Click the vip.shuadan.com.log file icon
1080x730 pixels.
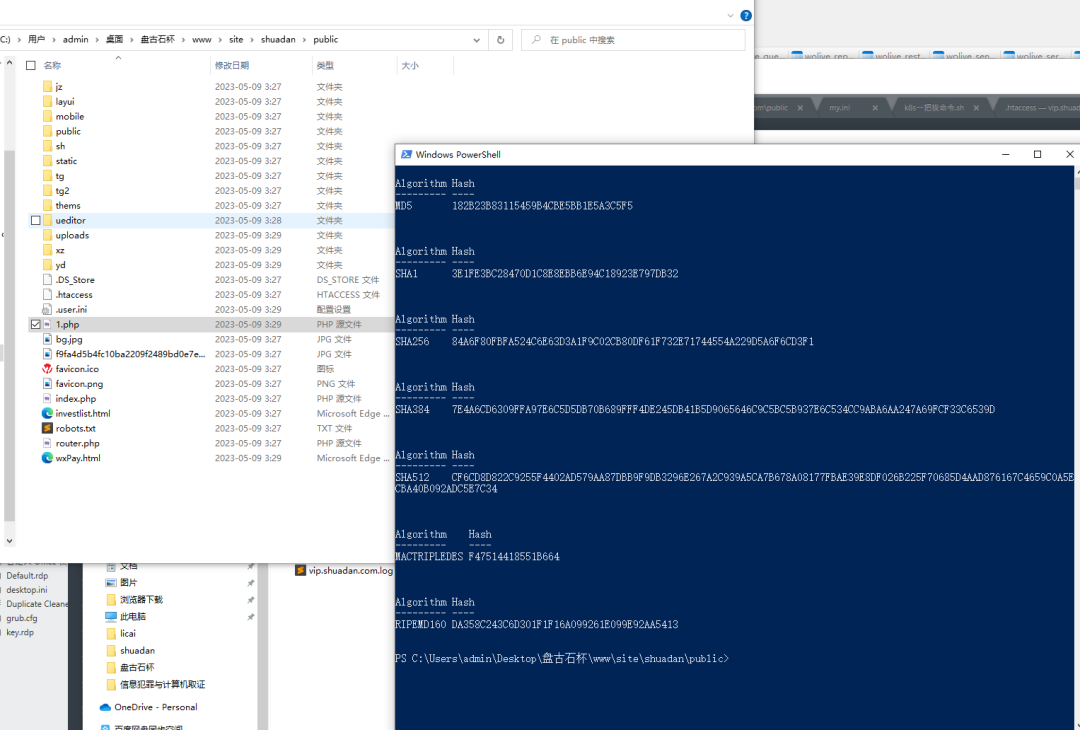(x=300, y=570)
